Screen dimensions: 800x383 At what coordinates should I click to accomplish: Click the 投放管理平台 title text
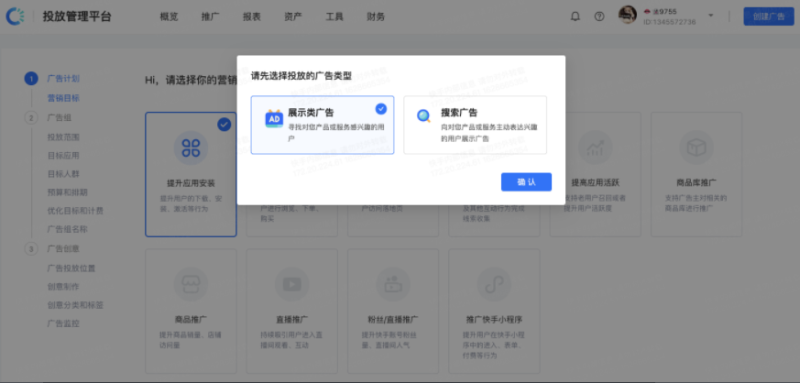(77, 16)
